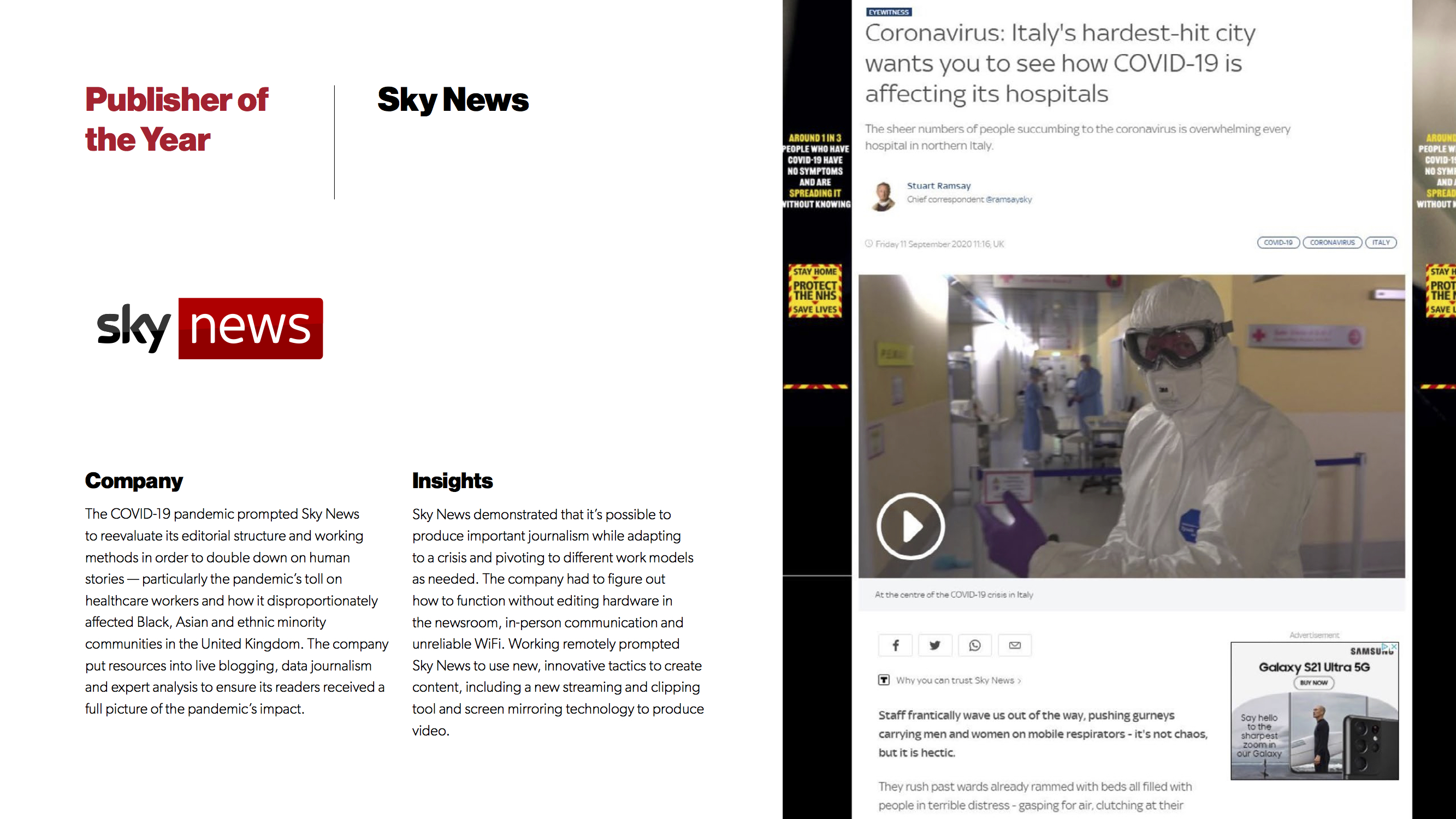Play the Italy hospital video

(910, 526)
